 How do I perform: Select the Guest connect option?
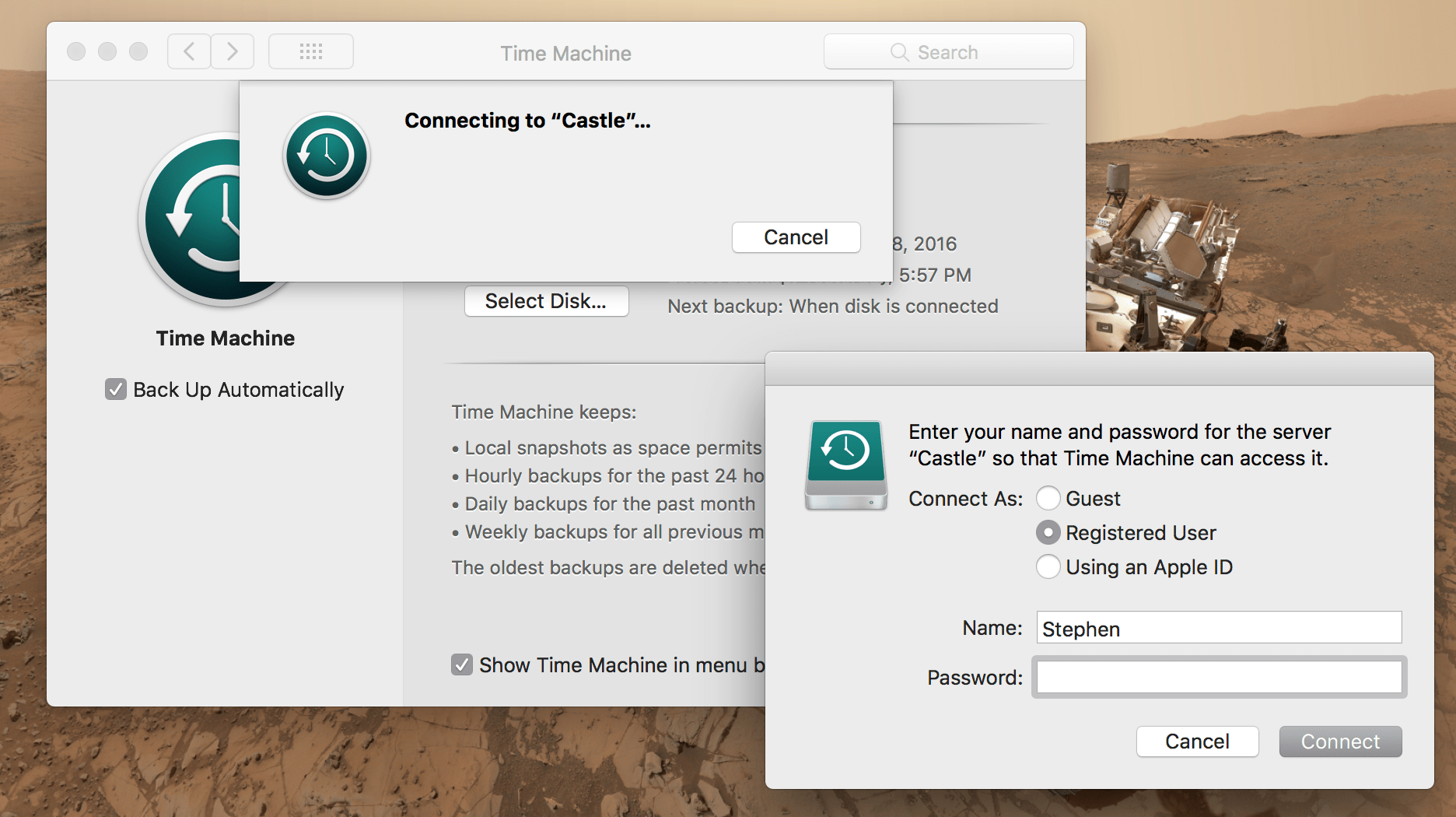[x=1048, y=498]
